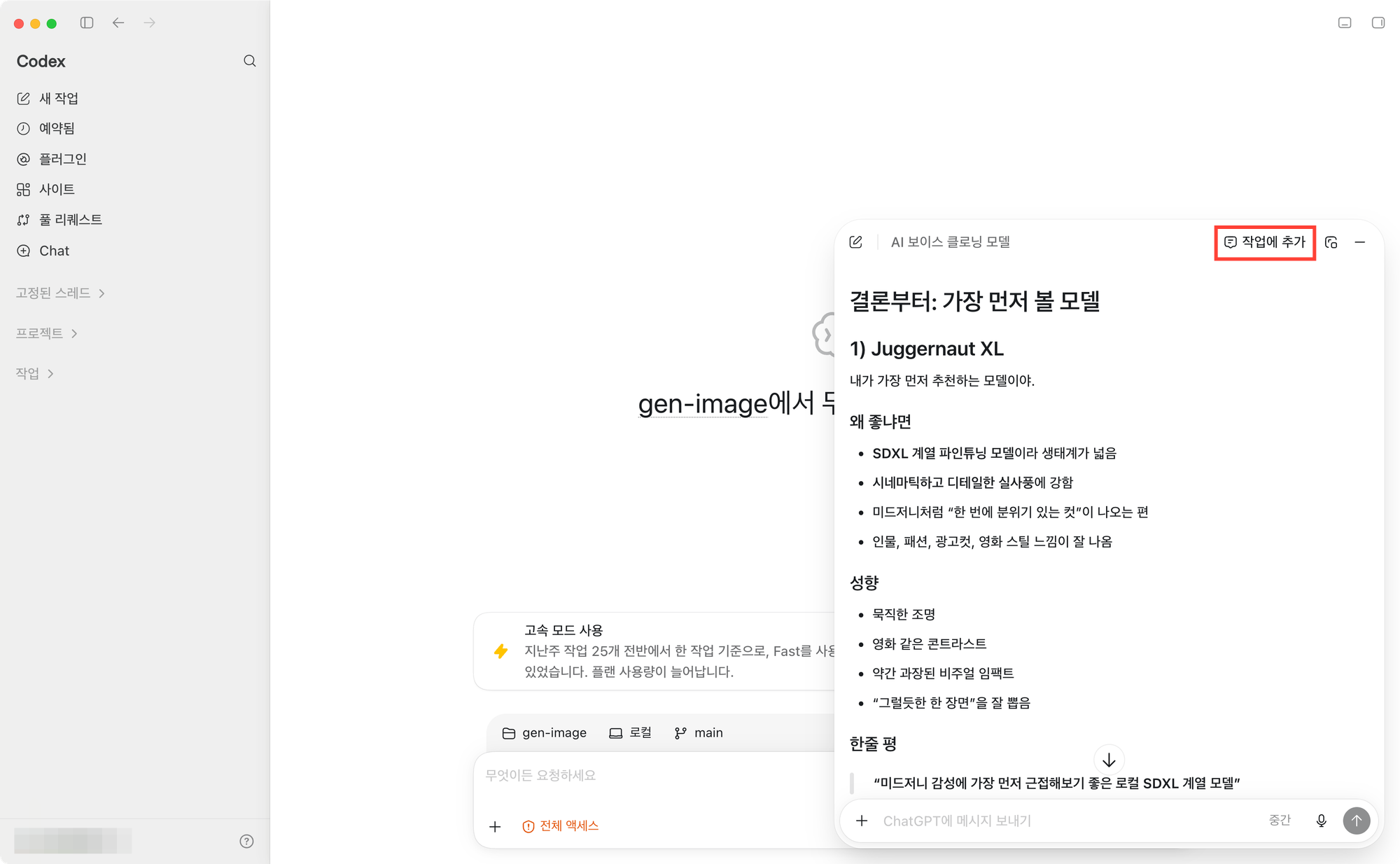Click the 성향 subheading

864,583
